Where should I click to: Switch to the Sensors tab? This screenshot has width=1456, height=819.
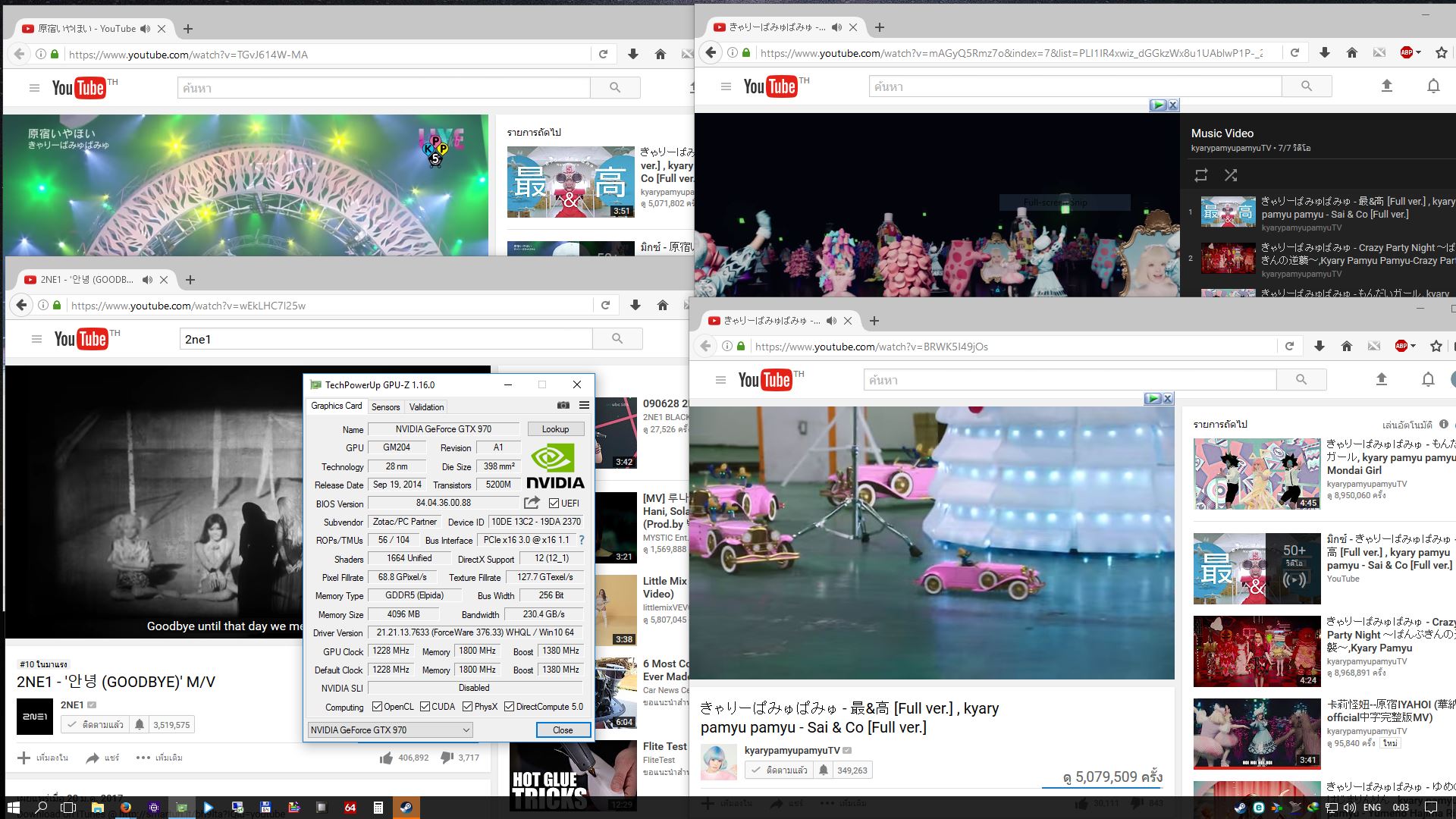tap(385, 407)
